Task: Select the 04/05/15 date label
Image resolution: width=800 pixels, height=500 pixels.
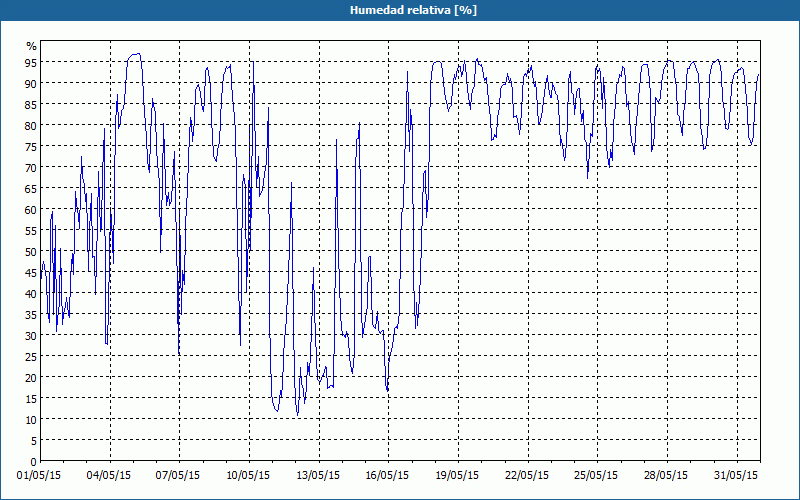Action: [x=109, y=476]
